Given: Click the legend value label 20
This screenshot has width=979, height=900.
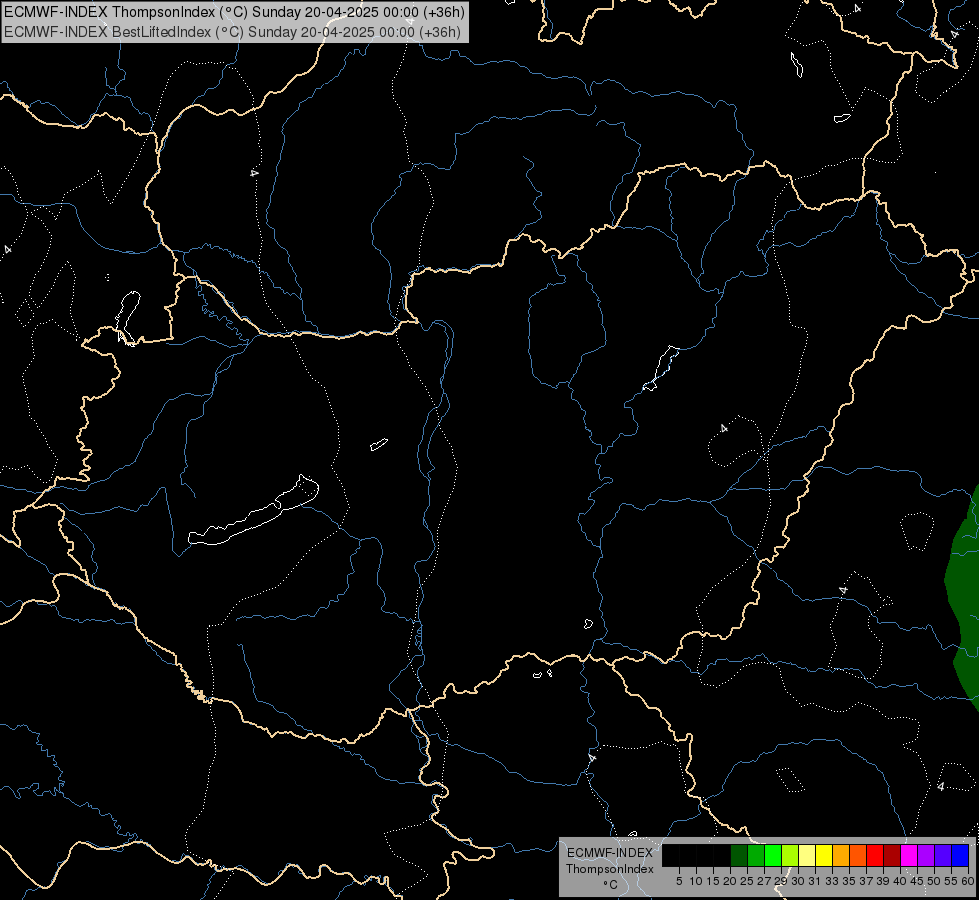Looking at the screenshot, I should pyautogui.click(x=730, y=881).
